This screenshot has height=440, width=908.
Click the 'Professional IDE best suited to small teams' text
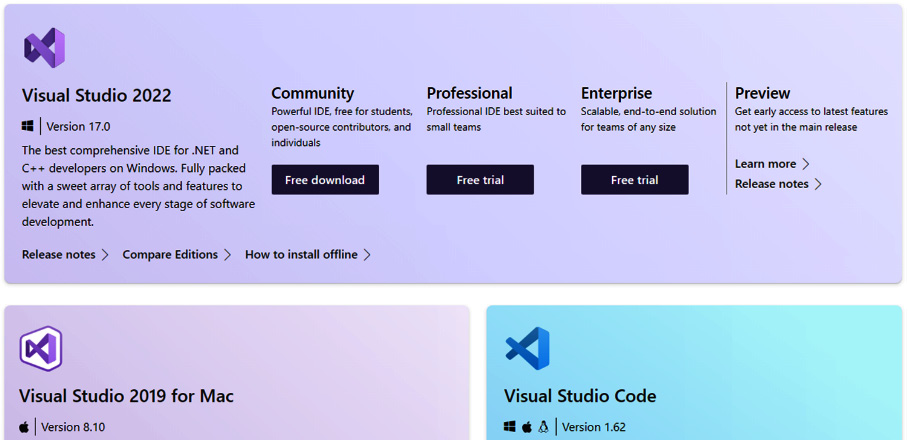coord(496,119)
